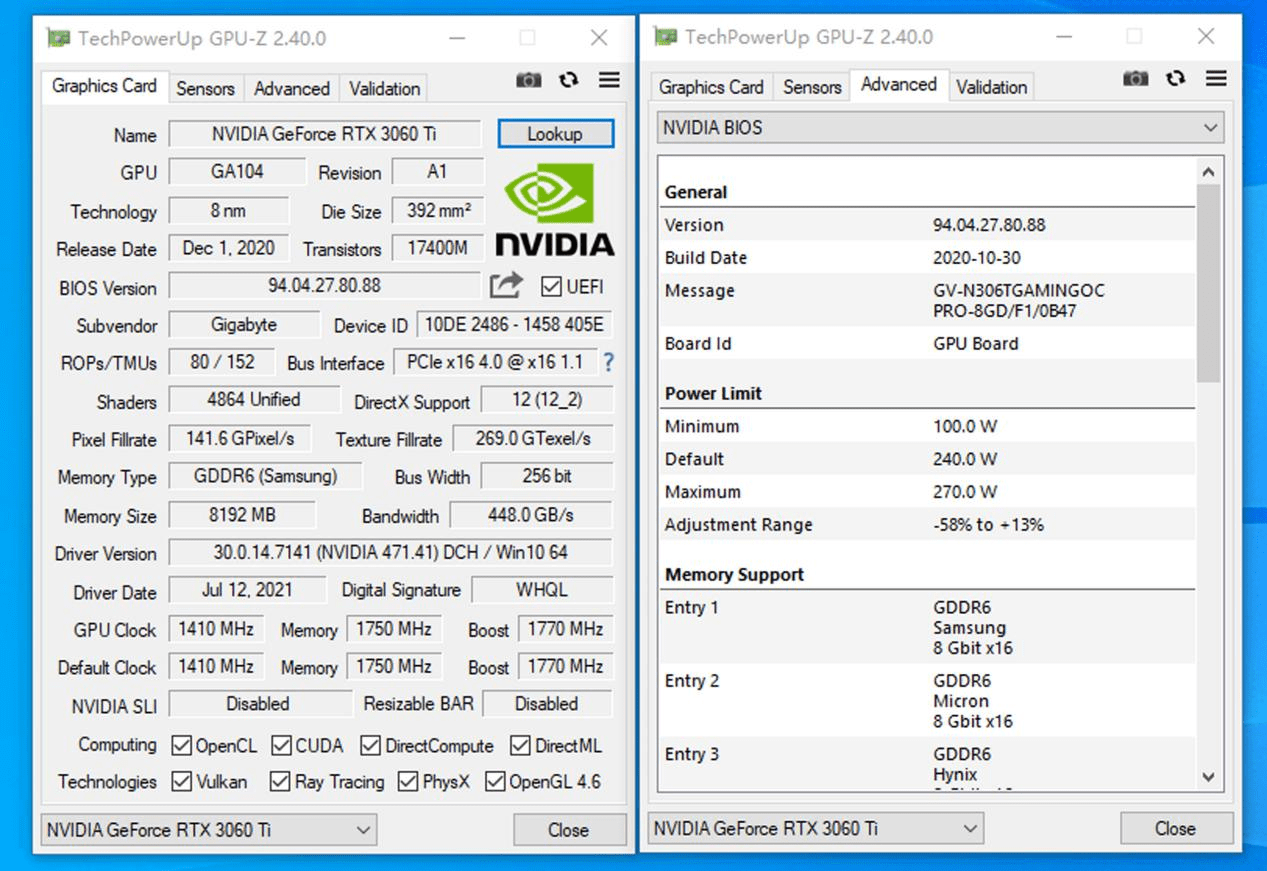Click the Advanced panel scrollbar thumb
The height and width of the screenshot is (871, 1267).
pos(1208,283)
